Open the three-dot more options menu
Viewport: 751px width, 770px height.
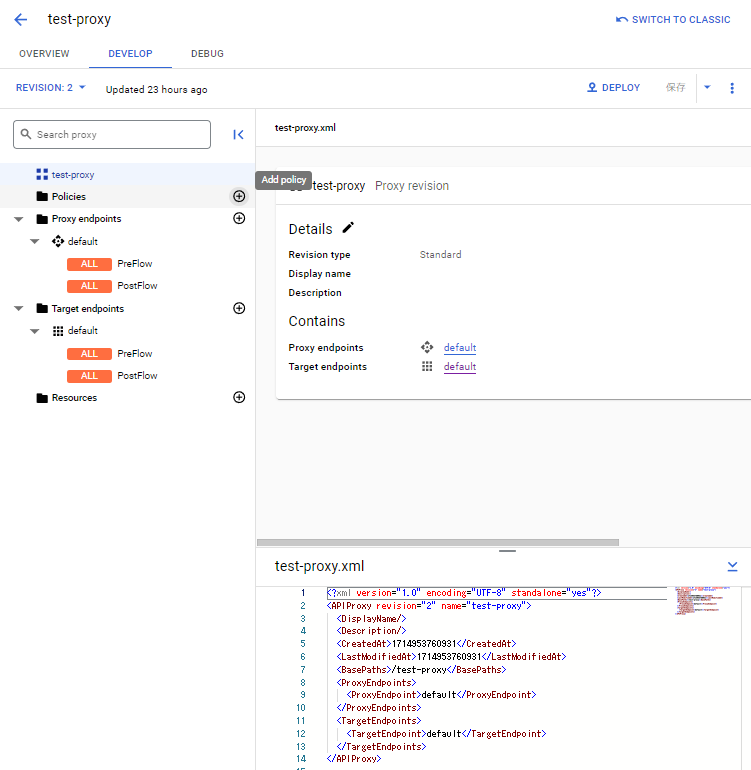click(x=732, y=88)
